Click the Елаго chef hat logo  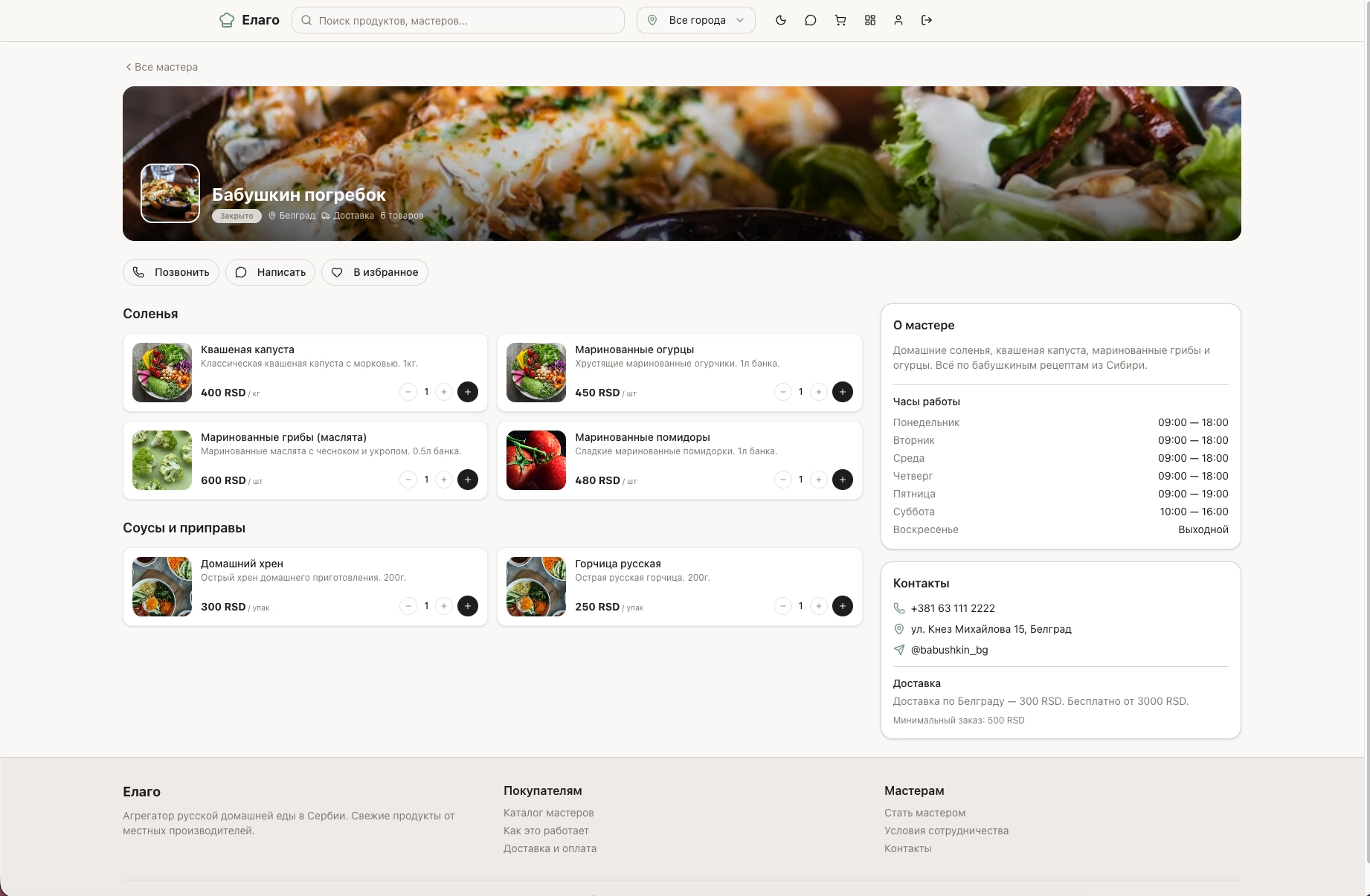pyautogui.click(x=248, y=20)
